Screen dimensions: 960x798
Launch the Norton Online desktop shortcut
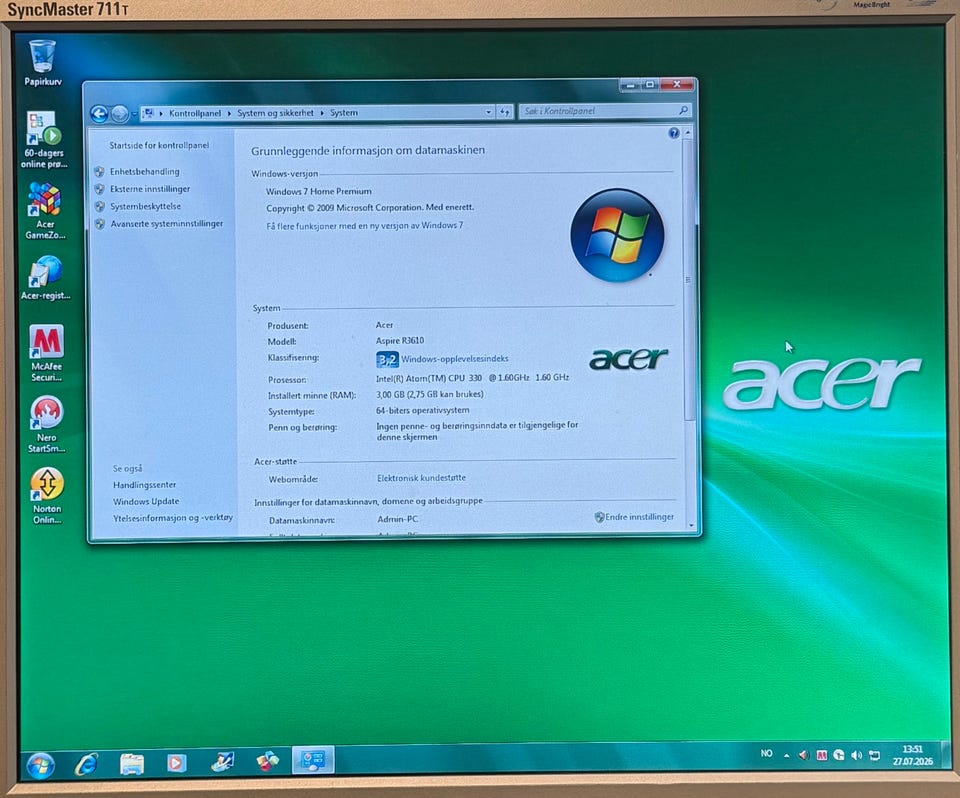(x=47, y=496)
